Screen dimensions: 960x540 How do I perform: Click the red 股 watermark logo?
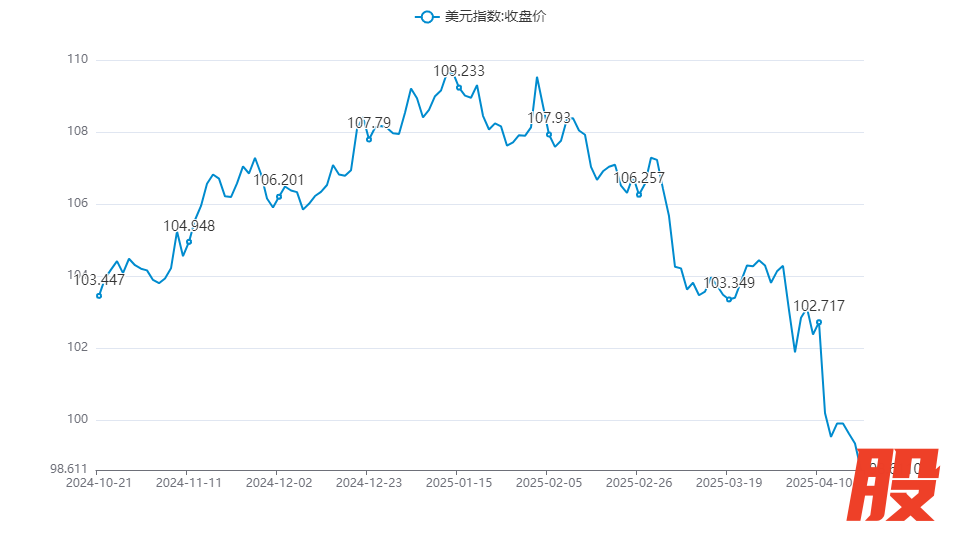(x=903, y=485)
